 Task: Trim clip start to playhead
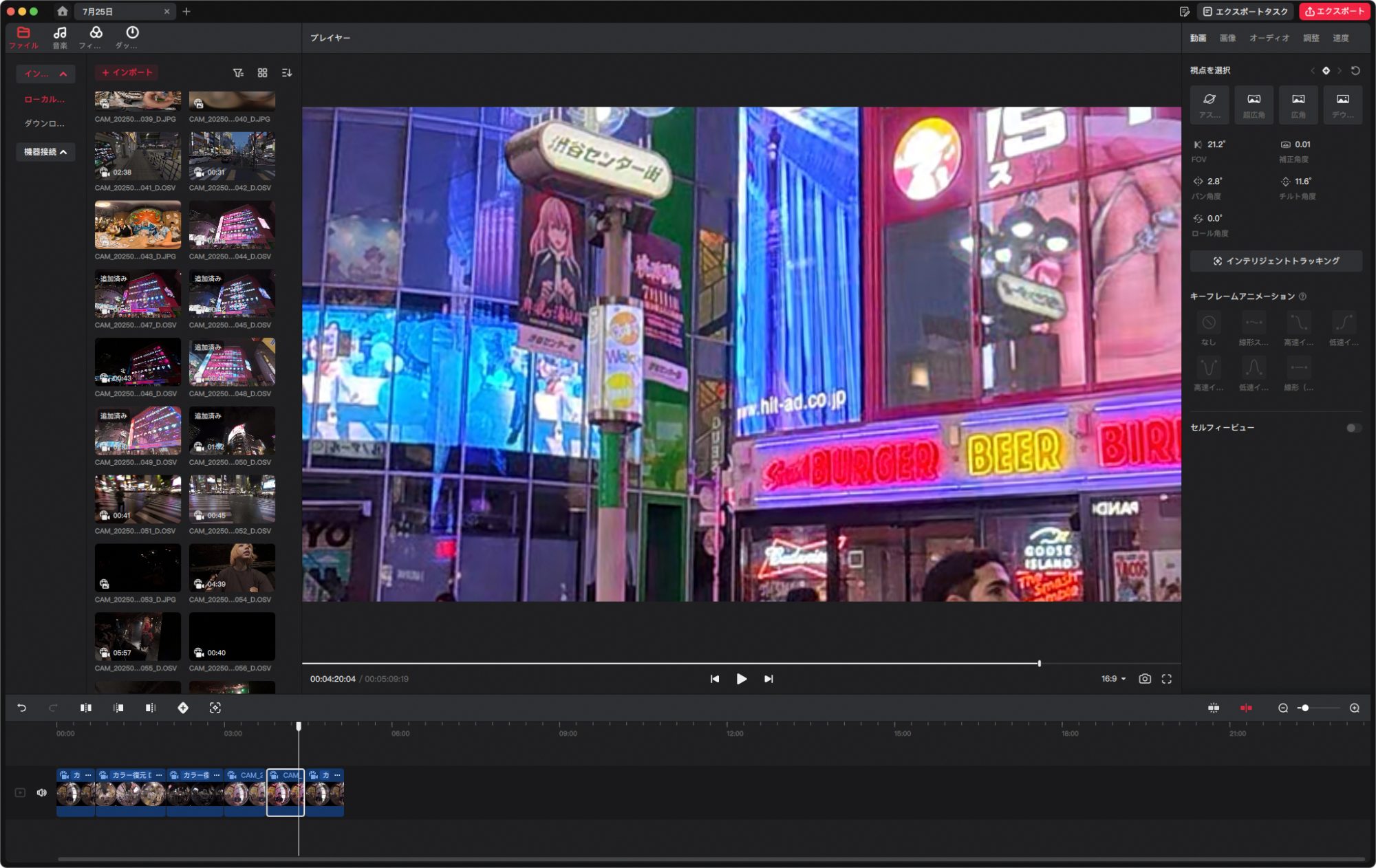tap(118, 708)
